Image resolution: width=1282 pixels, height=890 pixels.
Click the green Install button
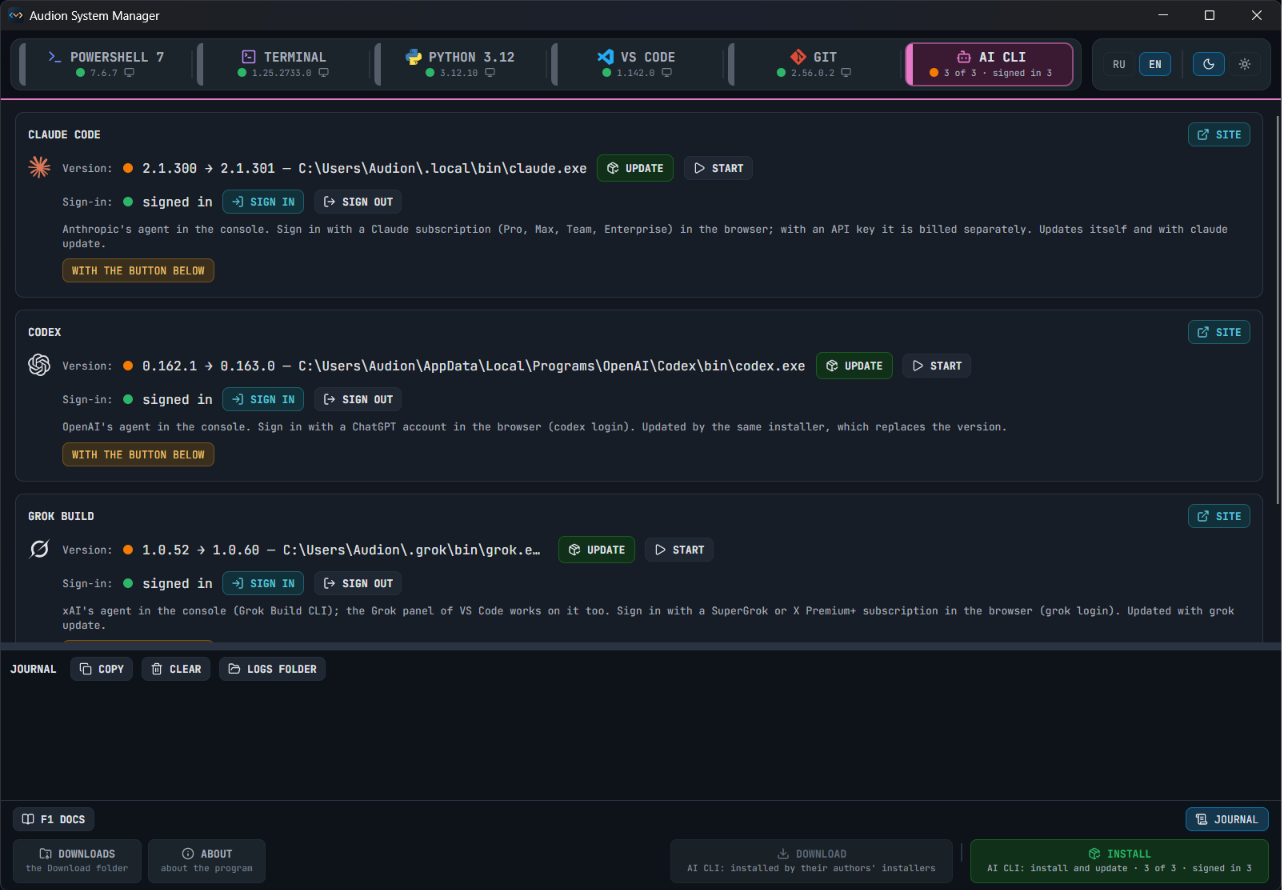1119,861
